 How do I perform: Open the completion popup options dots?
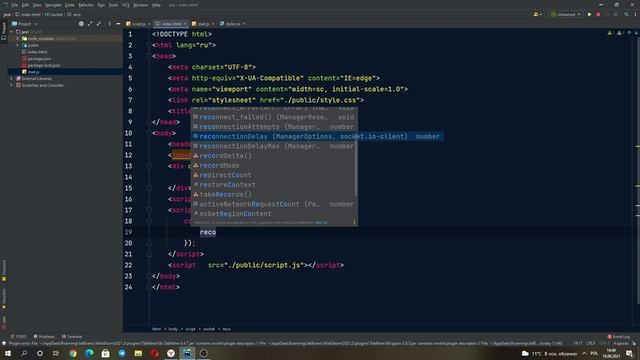click(x=354, y=222)
